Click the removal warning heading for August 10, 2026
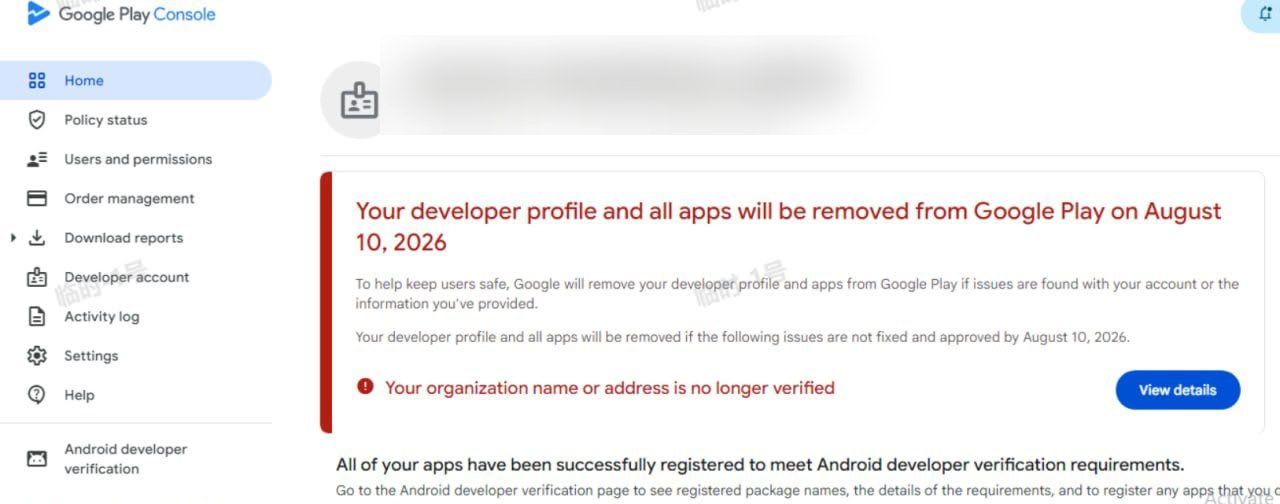The width and height of the screenshot is (1280, 504). (x=788, y=226)
